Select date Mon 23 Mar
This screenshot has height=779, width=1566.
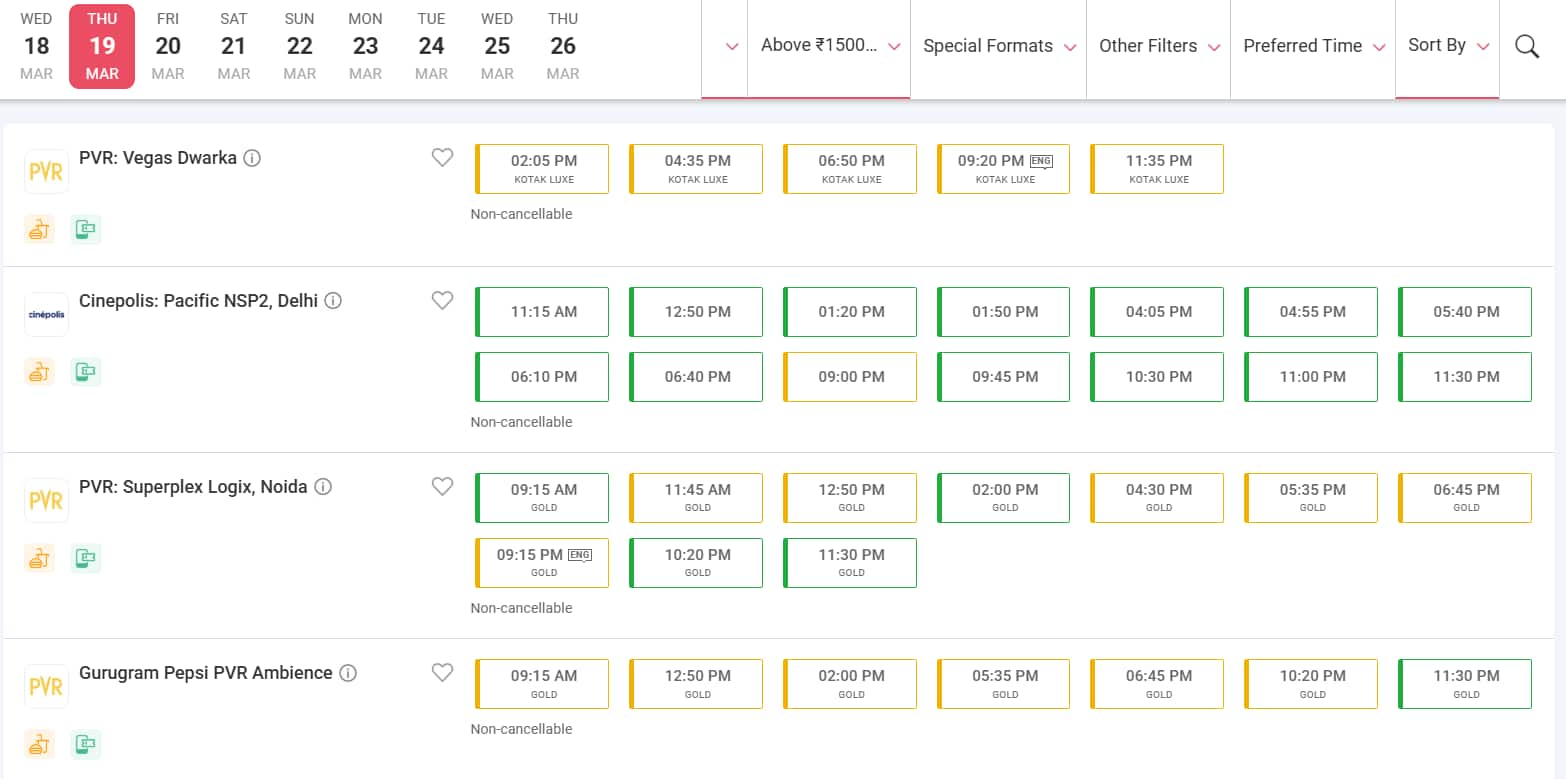coord(366,46)
